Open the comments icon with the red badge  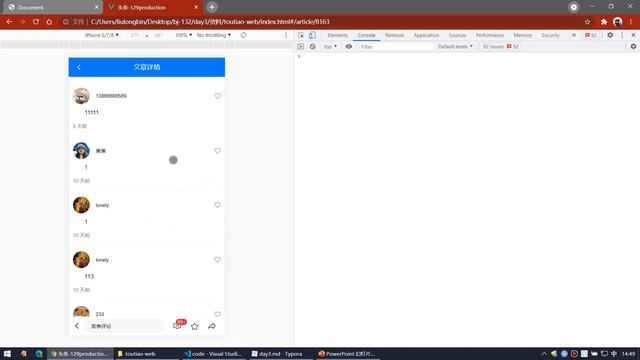pos(178,325)
